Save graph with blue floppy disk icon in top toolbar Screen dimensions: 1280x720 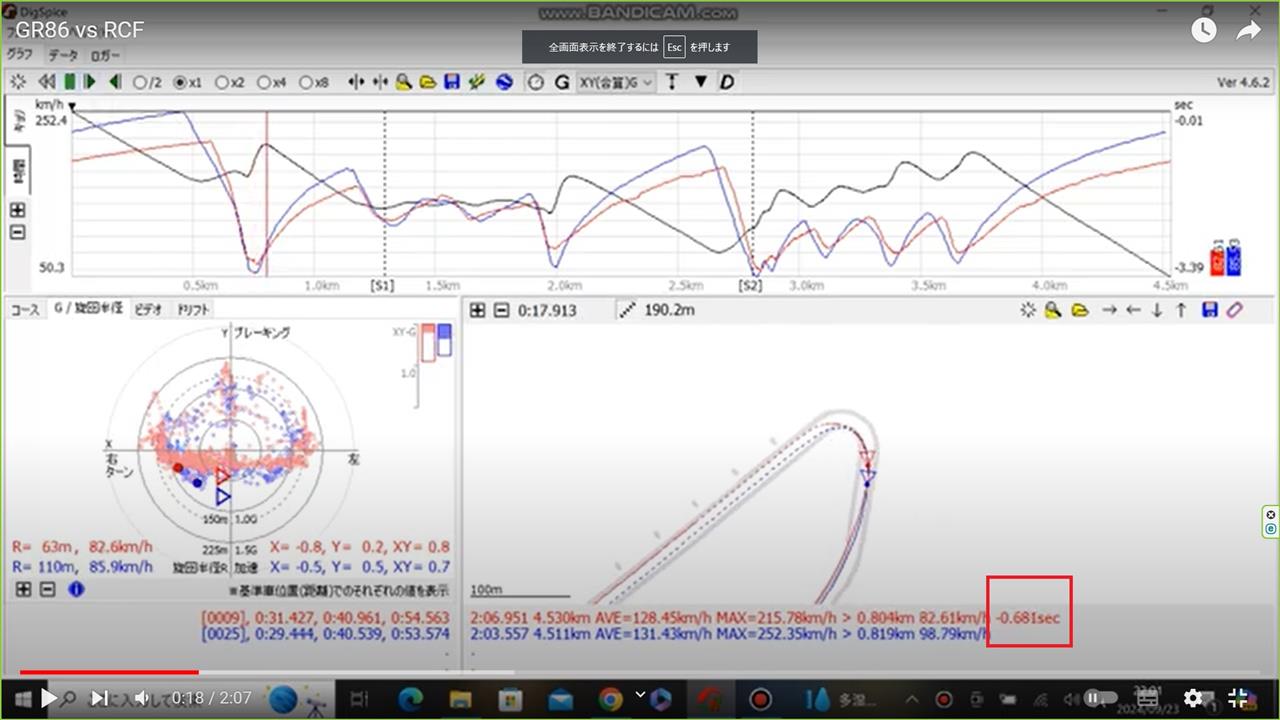pyautogui.click(x=452, y=82)
